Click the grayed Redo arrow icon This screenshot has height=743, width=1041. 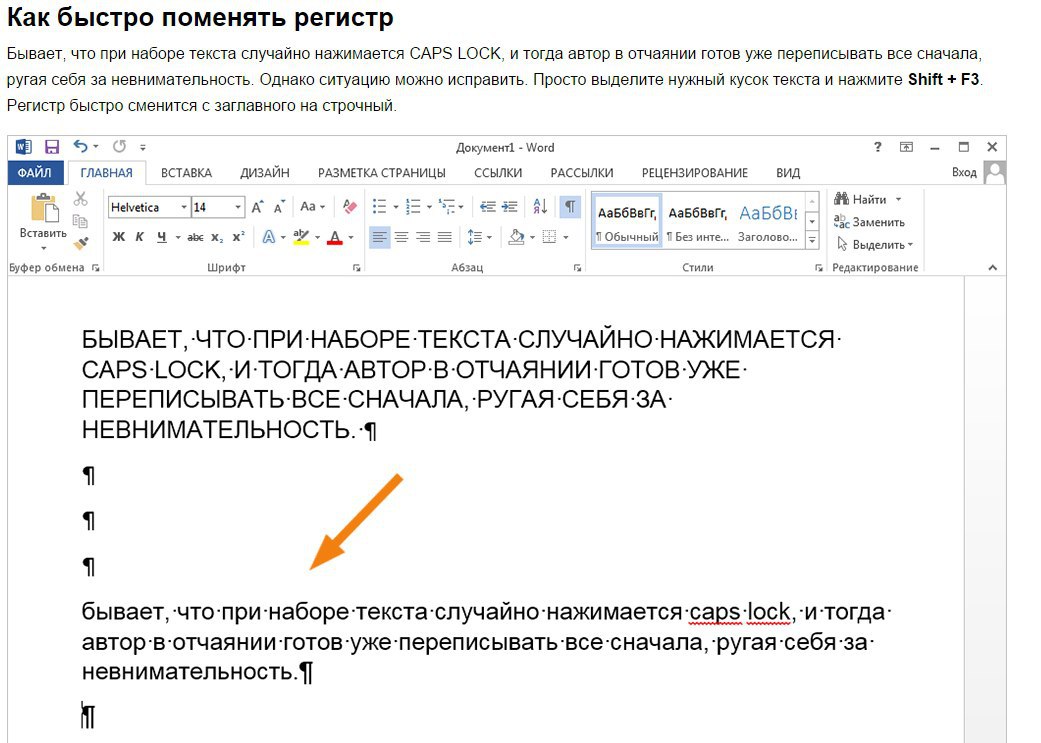click(120, 146)
